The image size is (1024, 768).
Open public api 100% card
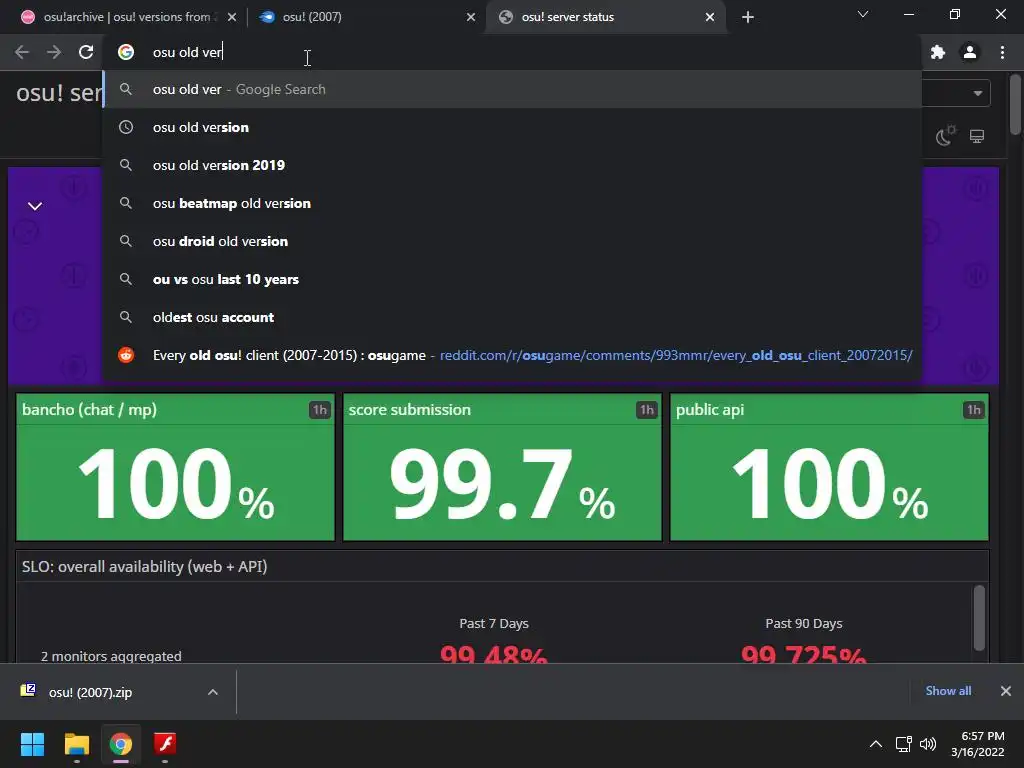coord(829,467)
